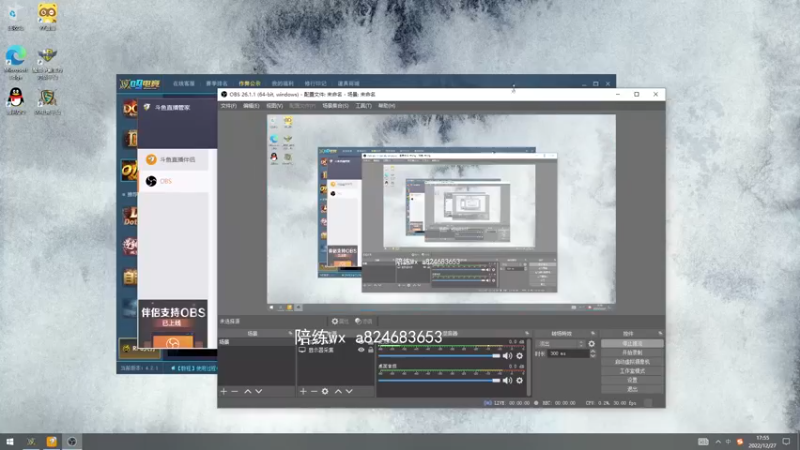800x450 pixels.
Task: Open source properties gear in Sources toolbar
Action: [x=325, y=391]
